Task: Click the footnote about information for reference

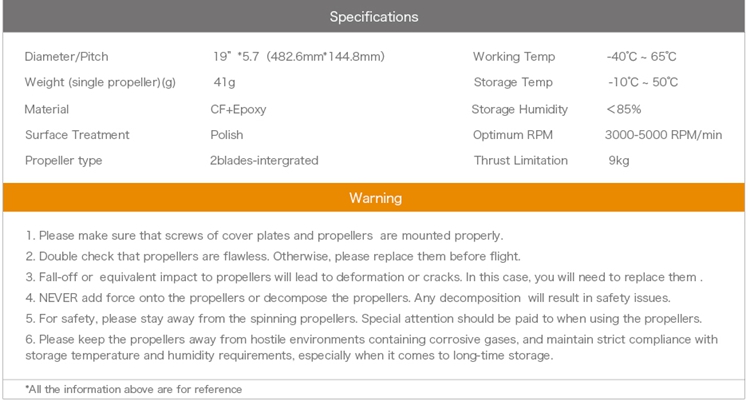Action: tap(133, 389)
